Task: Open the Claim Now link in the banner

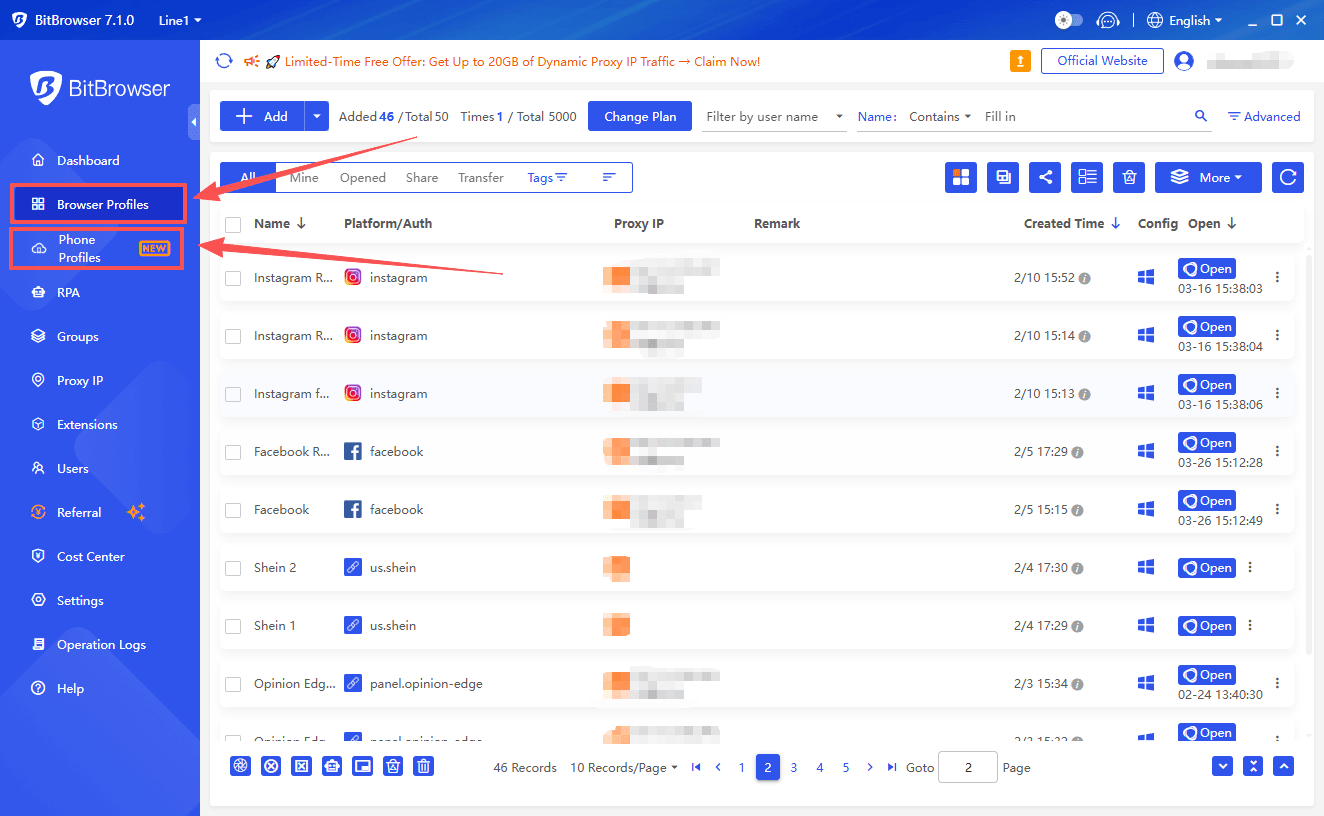Action: [x=727, y=61]
